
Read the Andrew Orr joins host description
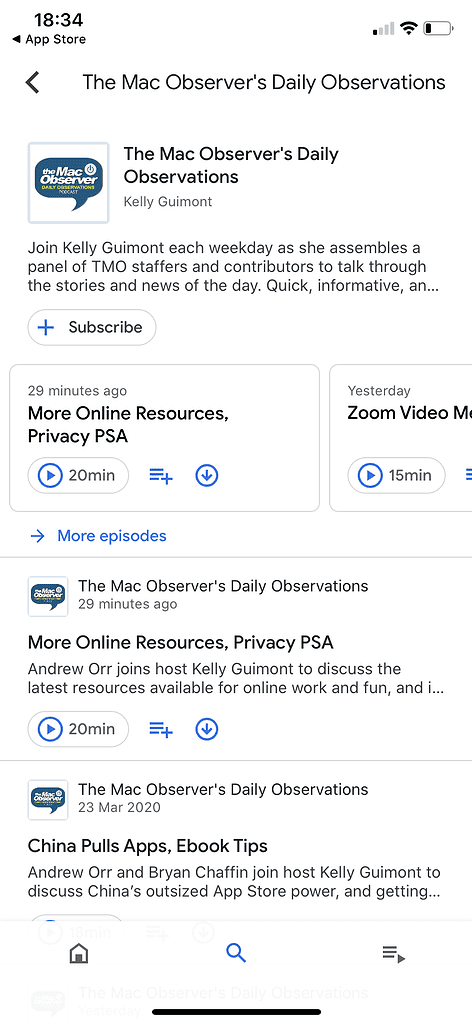coord(236,679)
